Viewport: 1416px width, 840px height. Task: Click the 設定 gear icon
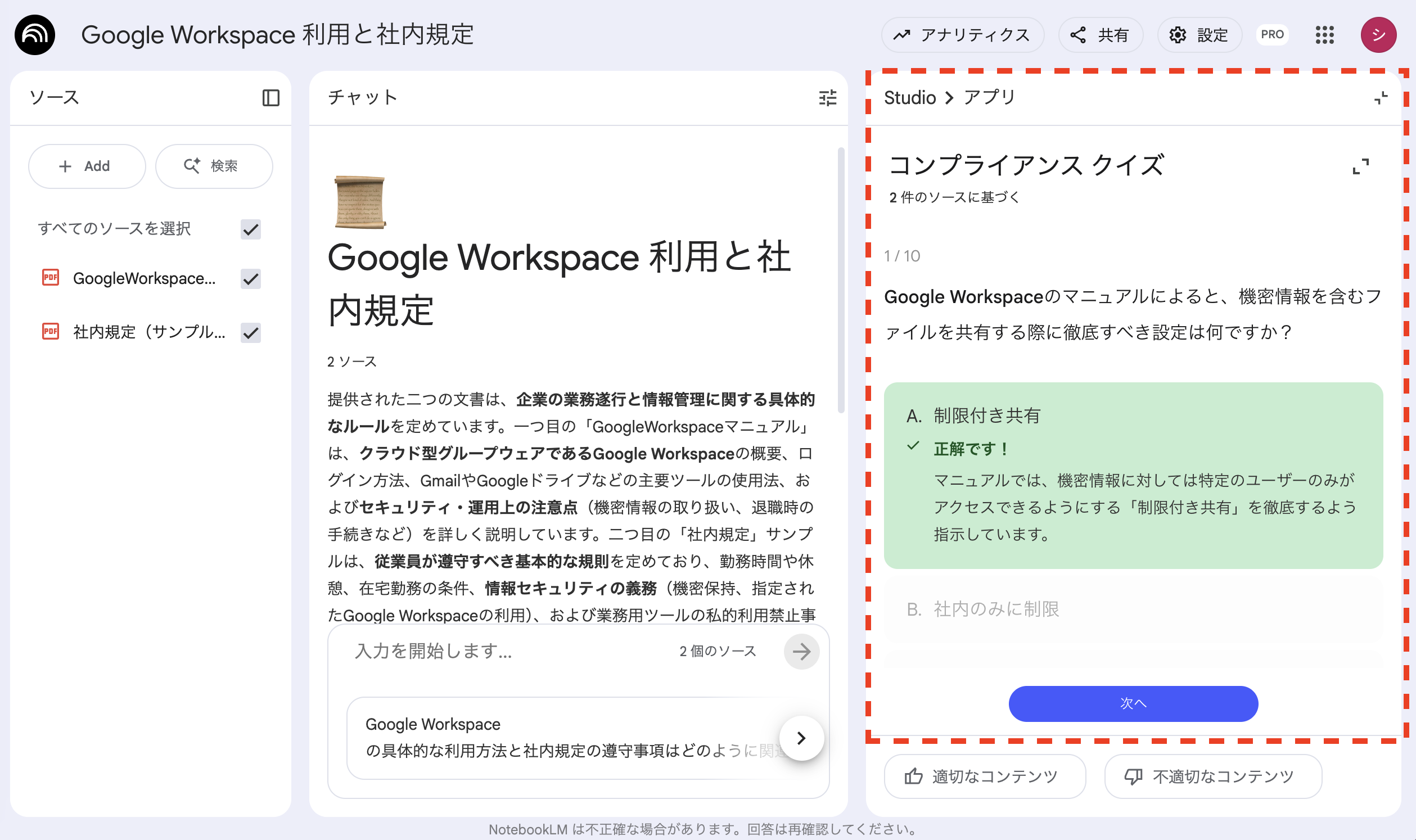coord(1178,35)
